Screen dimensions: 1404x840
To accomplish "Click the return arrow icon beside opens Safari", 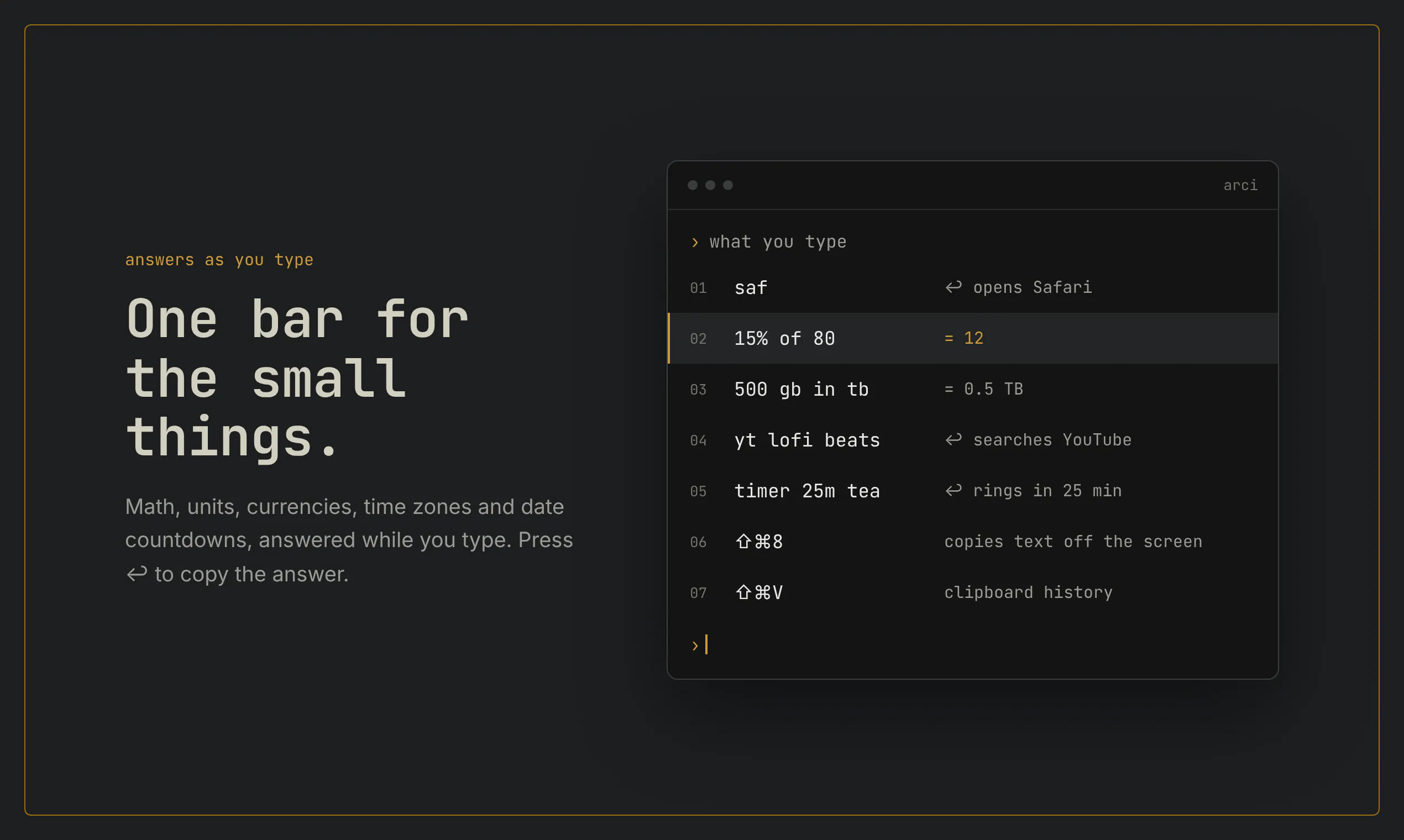I will click(954, 287).
